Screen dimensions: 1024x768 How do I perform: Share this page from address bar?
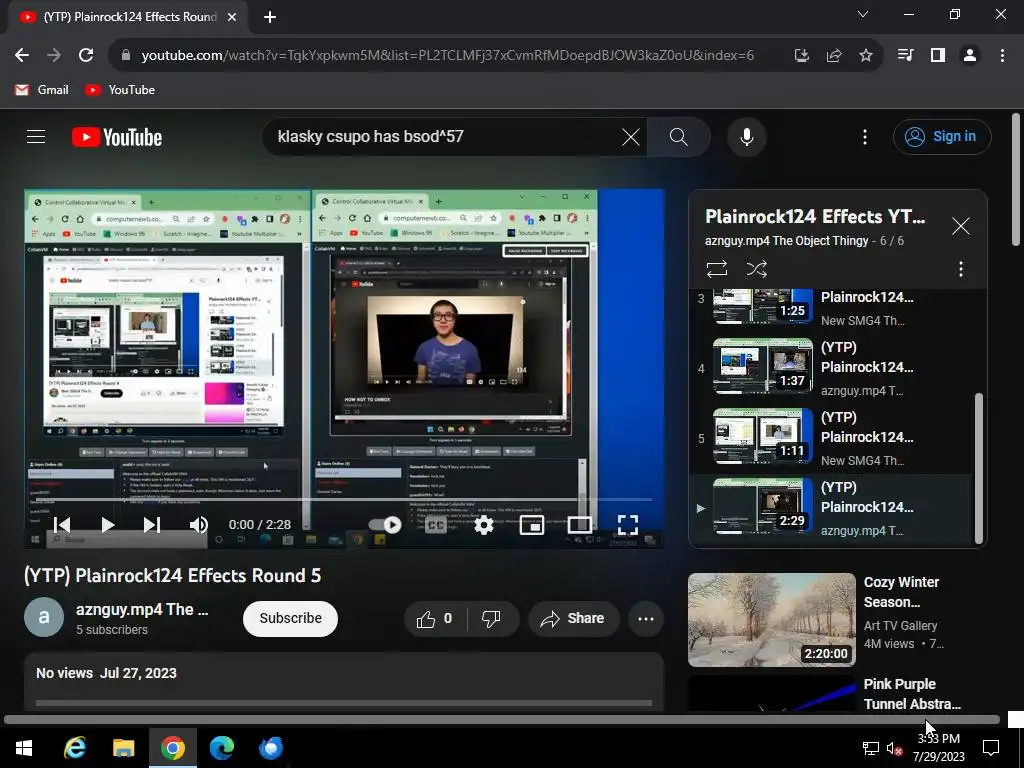(x=833, y=56)
